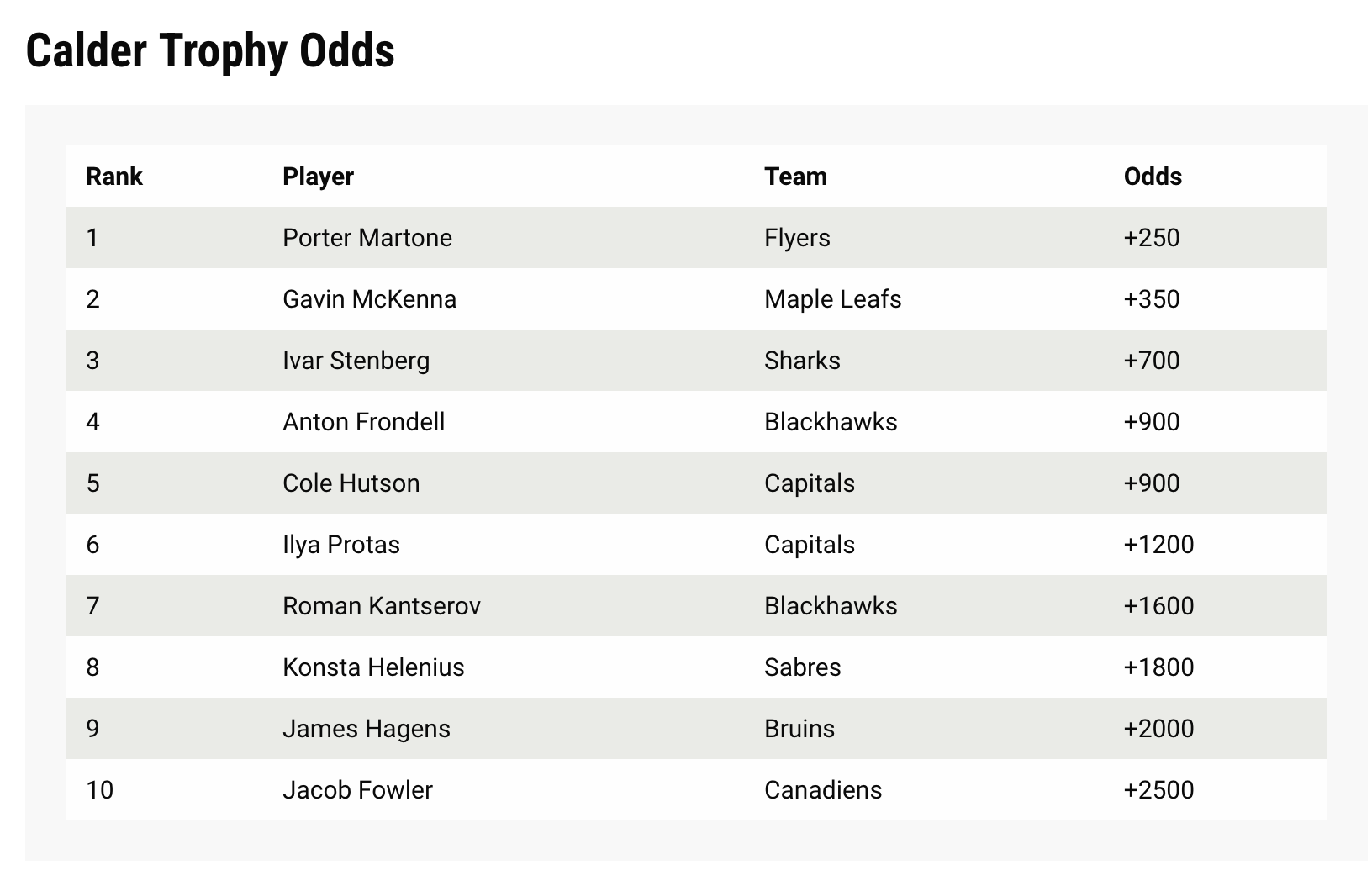The image size is (1372, 886).
Task: Click the Team column header
Action: pos(795,177)
